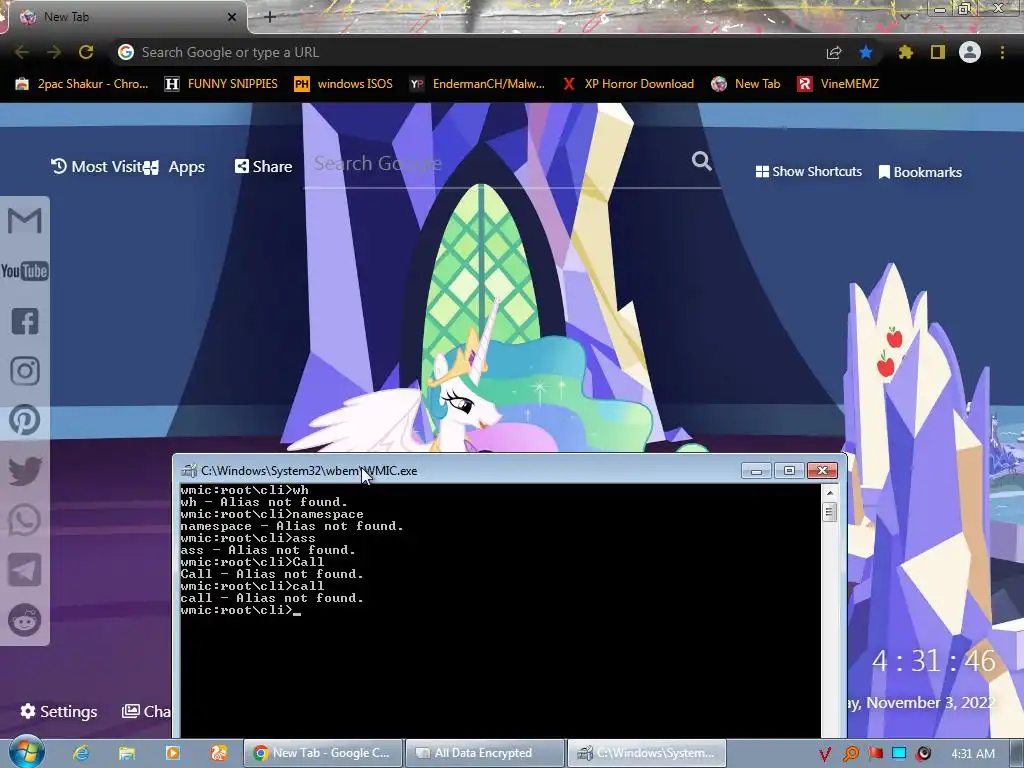Screen dimensions: 1024x768
Task: Open the Chrome profile avatar
Action: click(970, 52)
